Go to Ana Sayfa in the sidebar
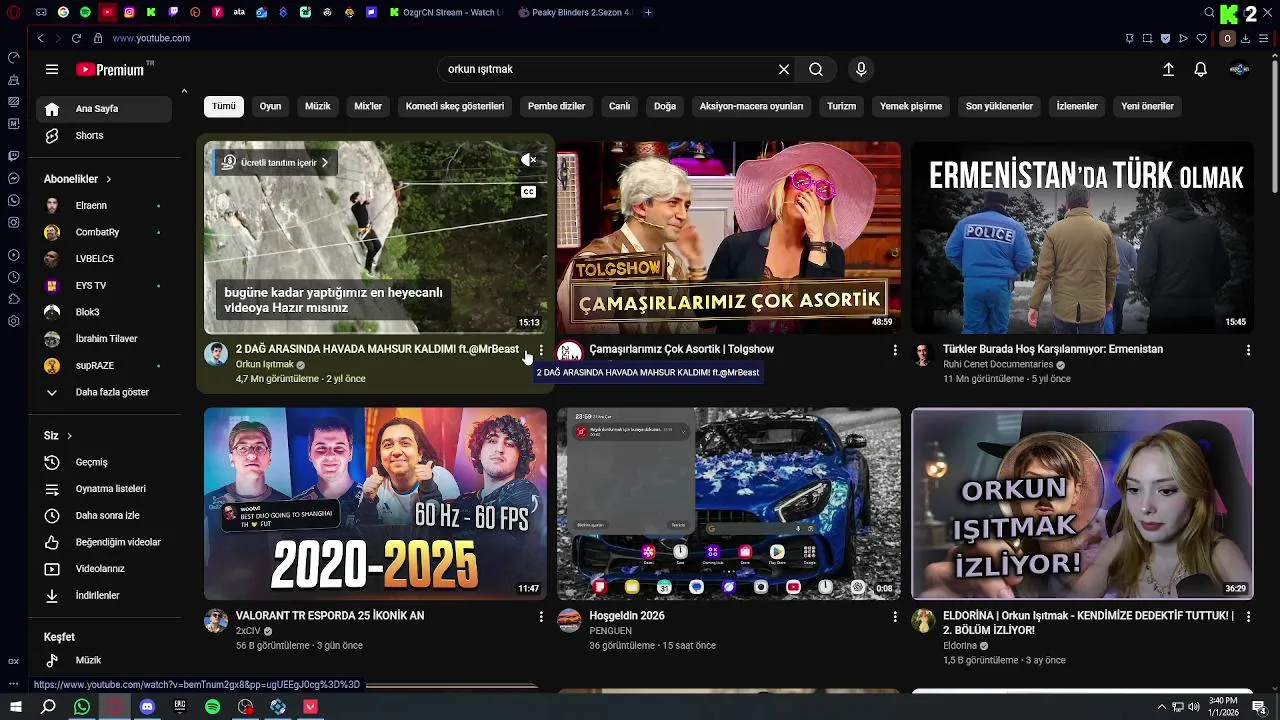The width and height of the screenshot is (1280, 720). point(104,108)
